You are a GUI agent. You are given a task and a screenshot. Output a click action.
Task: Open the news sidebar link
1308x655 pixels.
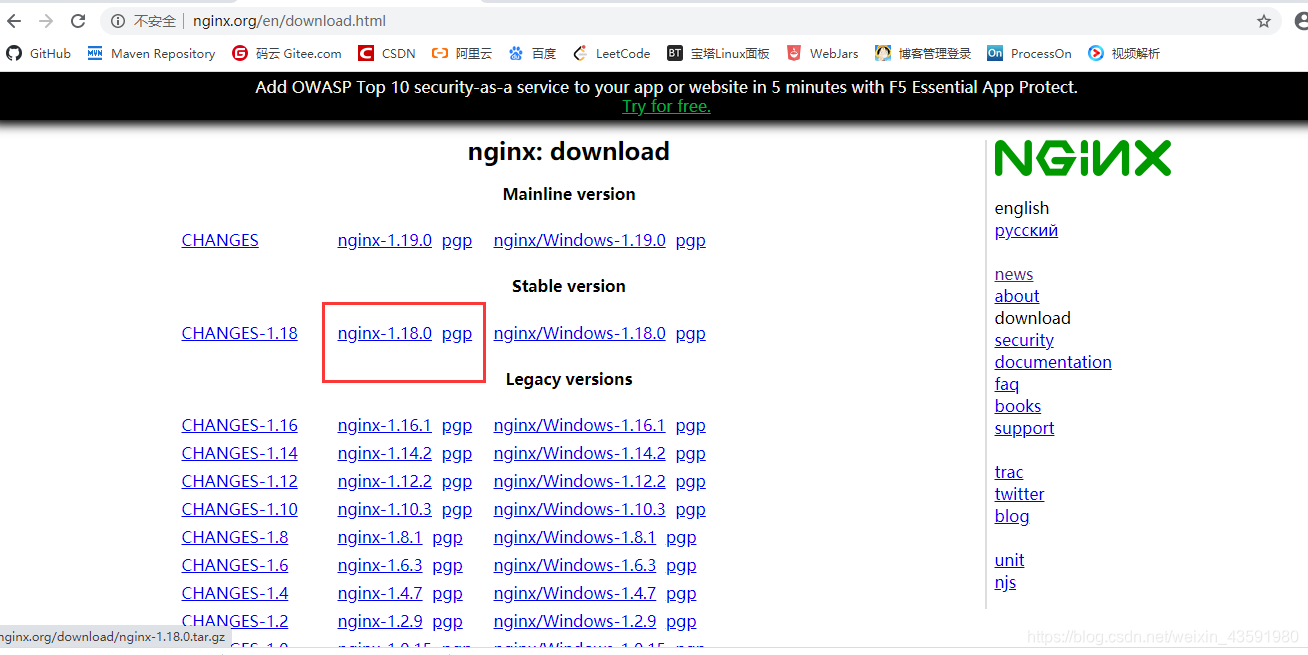coord(1014,274)
